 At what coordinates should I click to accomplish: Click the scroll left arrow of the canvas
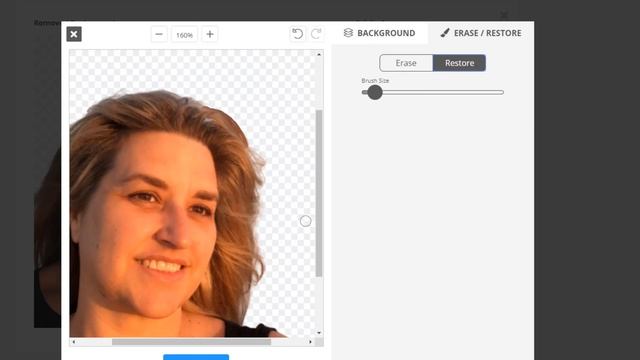(73, 342)
